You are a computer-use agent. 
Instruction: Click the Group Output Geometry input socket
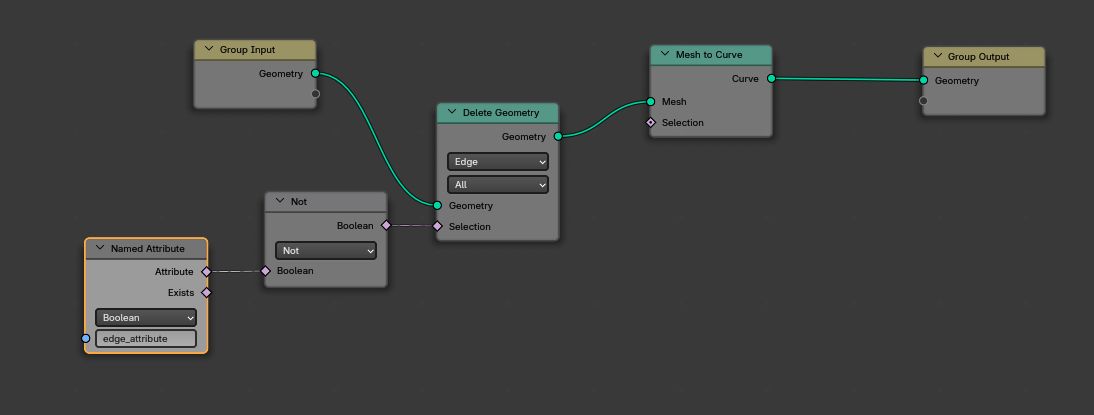(x=923, y=80)
